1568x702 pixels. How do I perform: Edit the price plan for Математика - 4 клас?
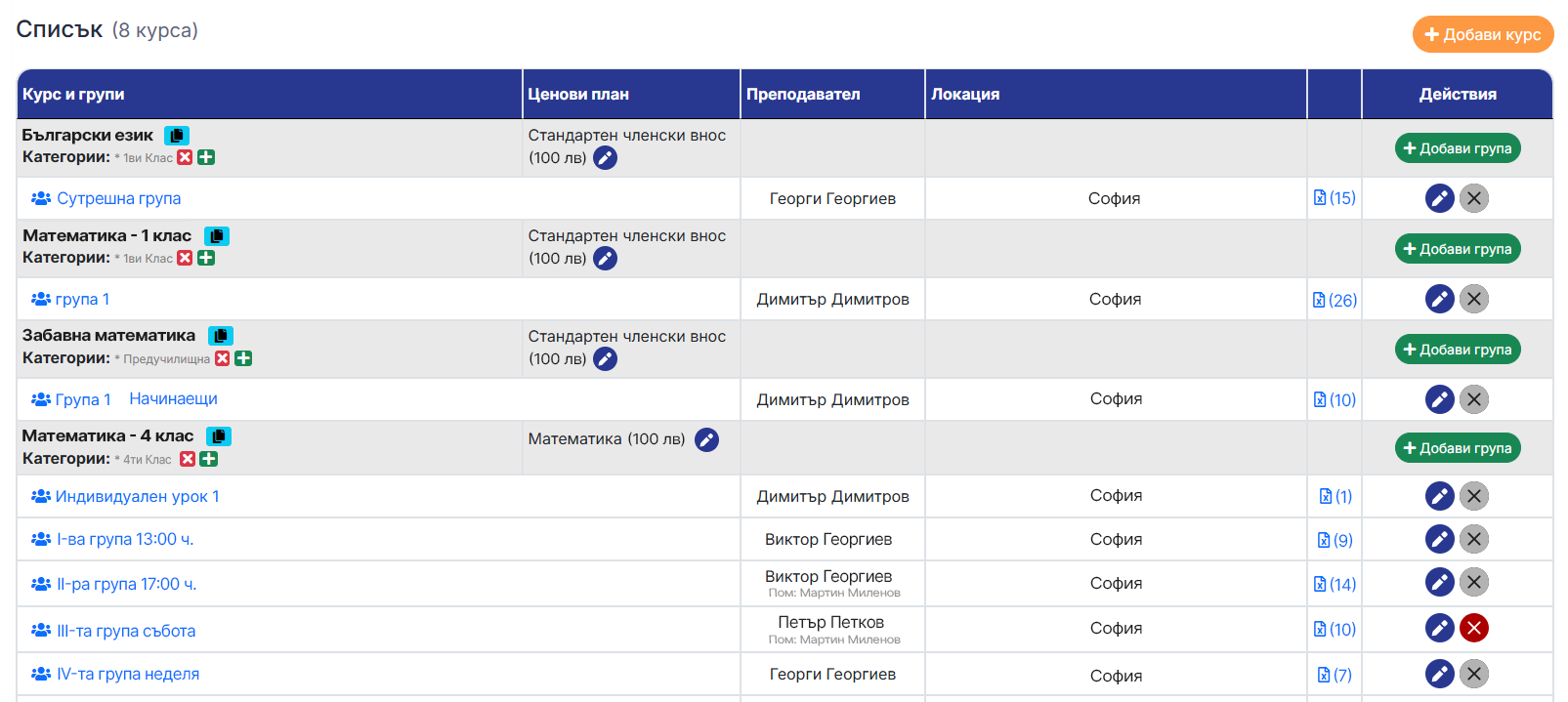pyautogui.click(x=706, y=440)
